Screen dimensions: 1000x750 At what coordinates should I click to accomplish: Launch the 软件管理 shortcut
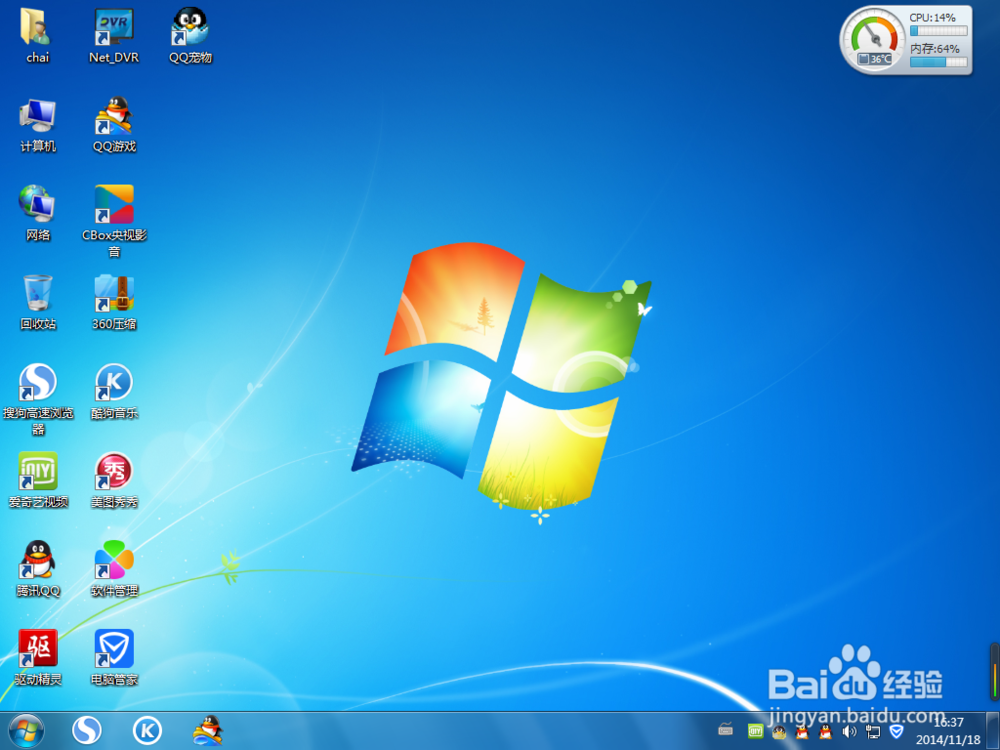114,569
